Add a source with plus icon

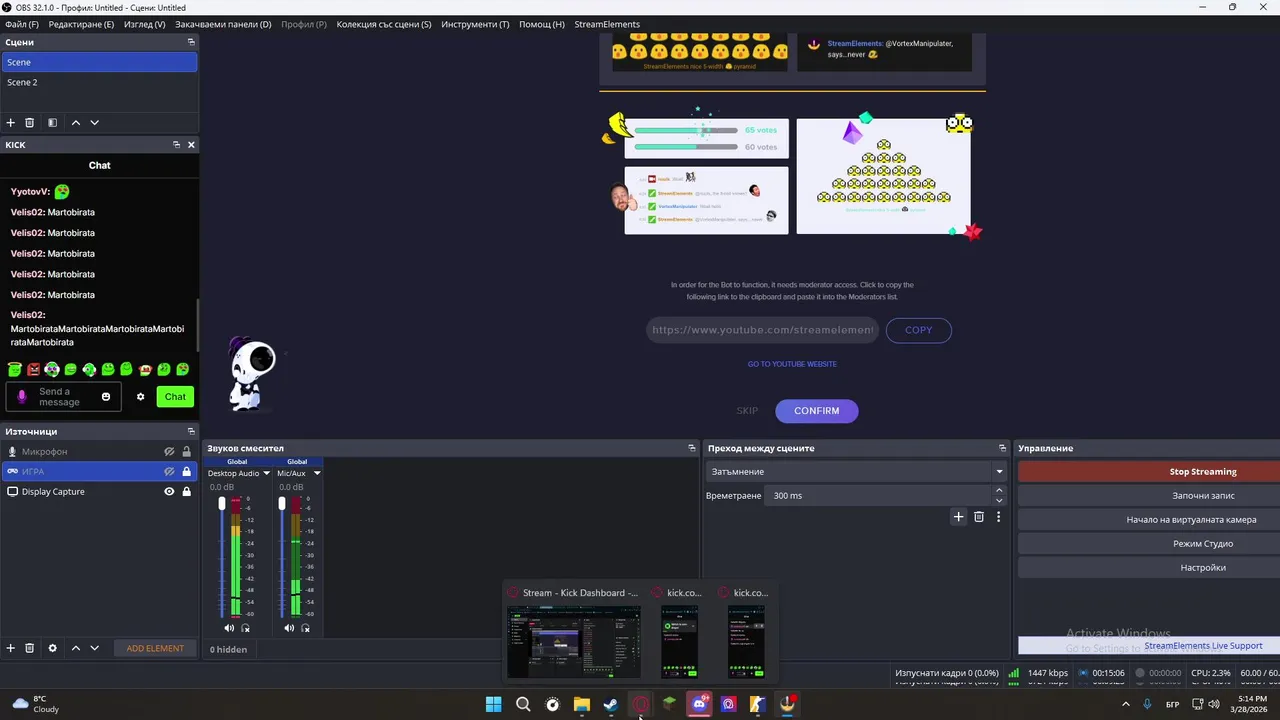[x=11, y=648]
